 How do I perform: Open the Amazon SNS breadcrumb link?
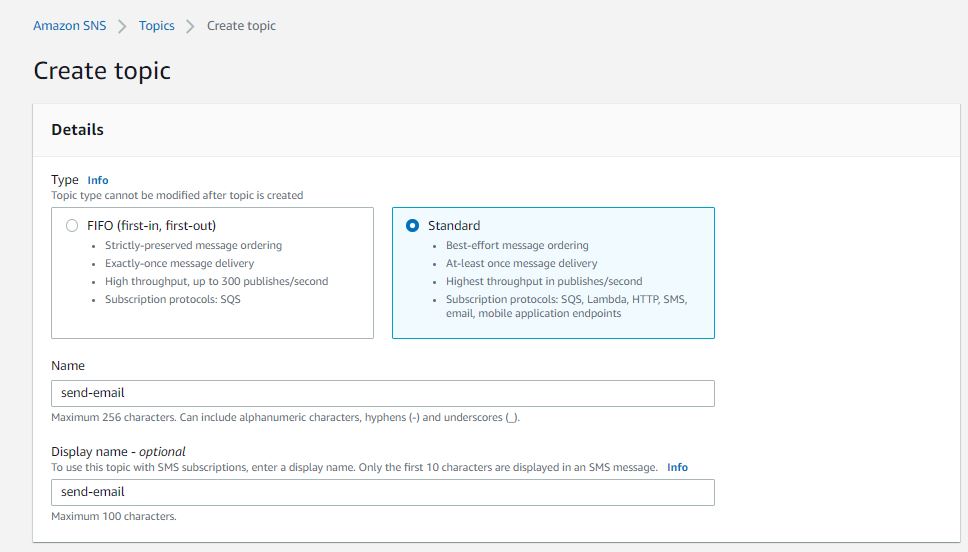[x=69, y=26]
